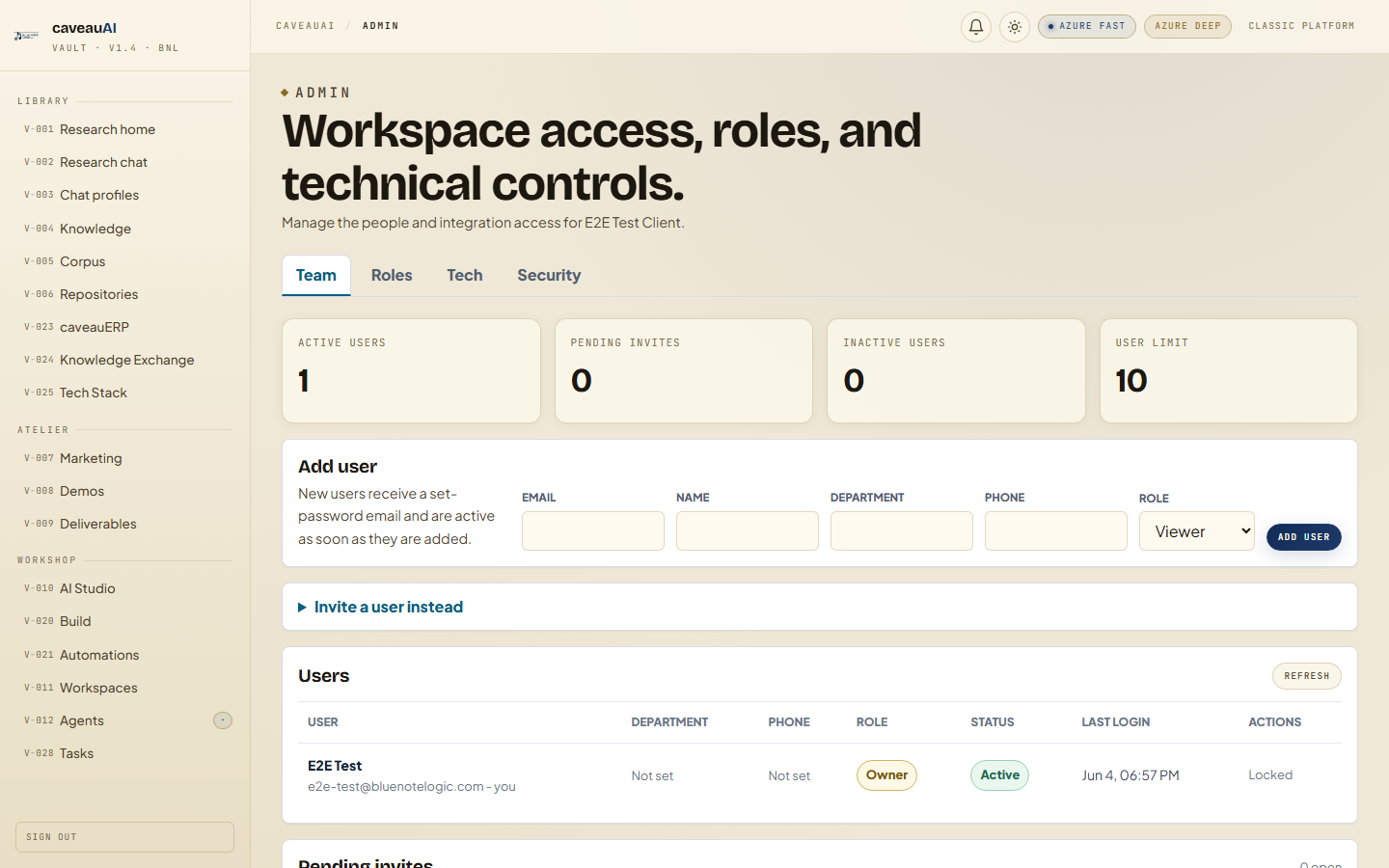Viewport: 1389px width, 868px height.
Task: Go to Tech Stack
Action: 124,393
